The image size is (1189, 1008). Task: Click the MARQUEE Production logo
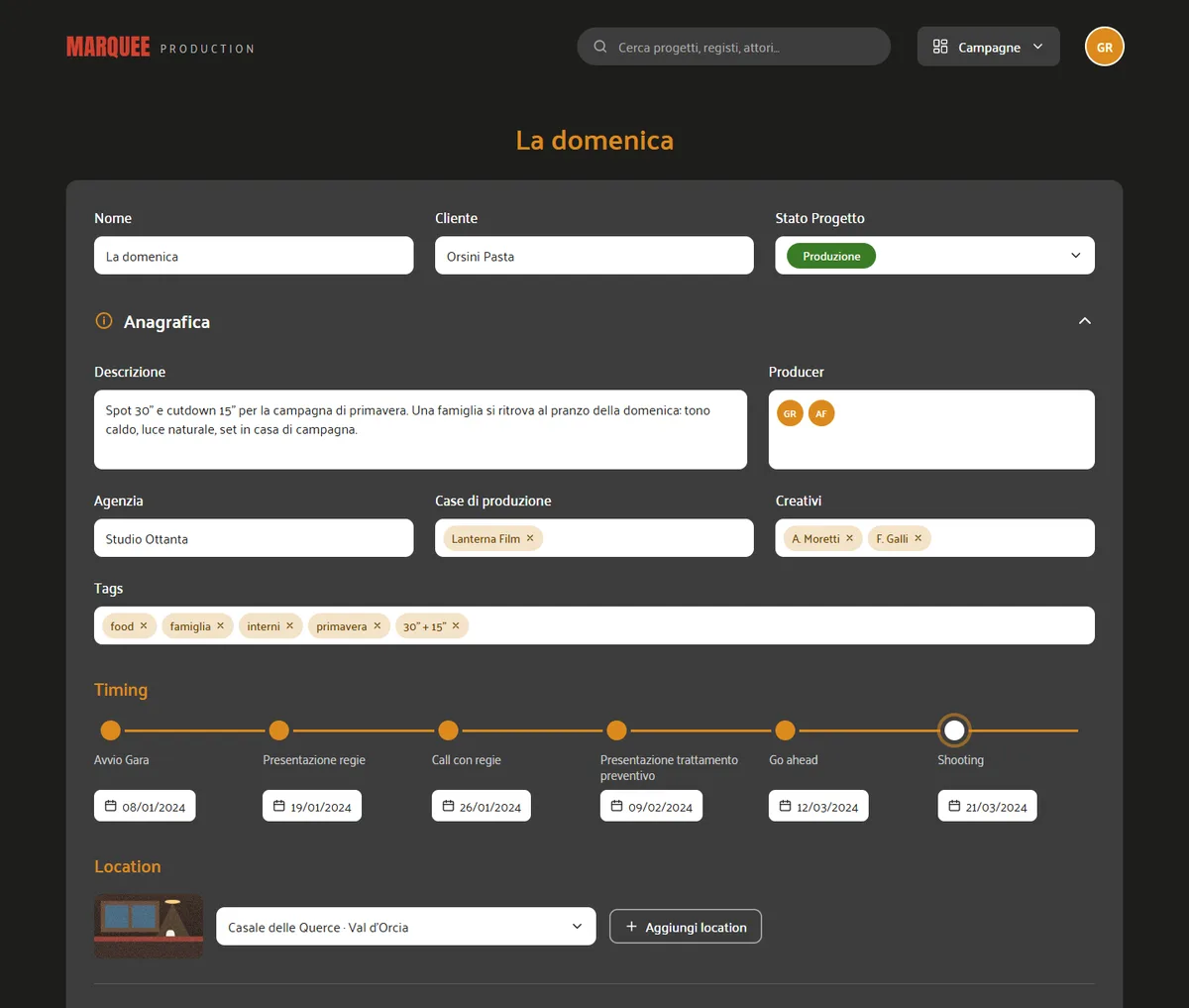(161, 47)
